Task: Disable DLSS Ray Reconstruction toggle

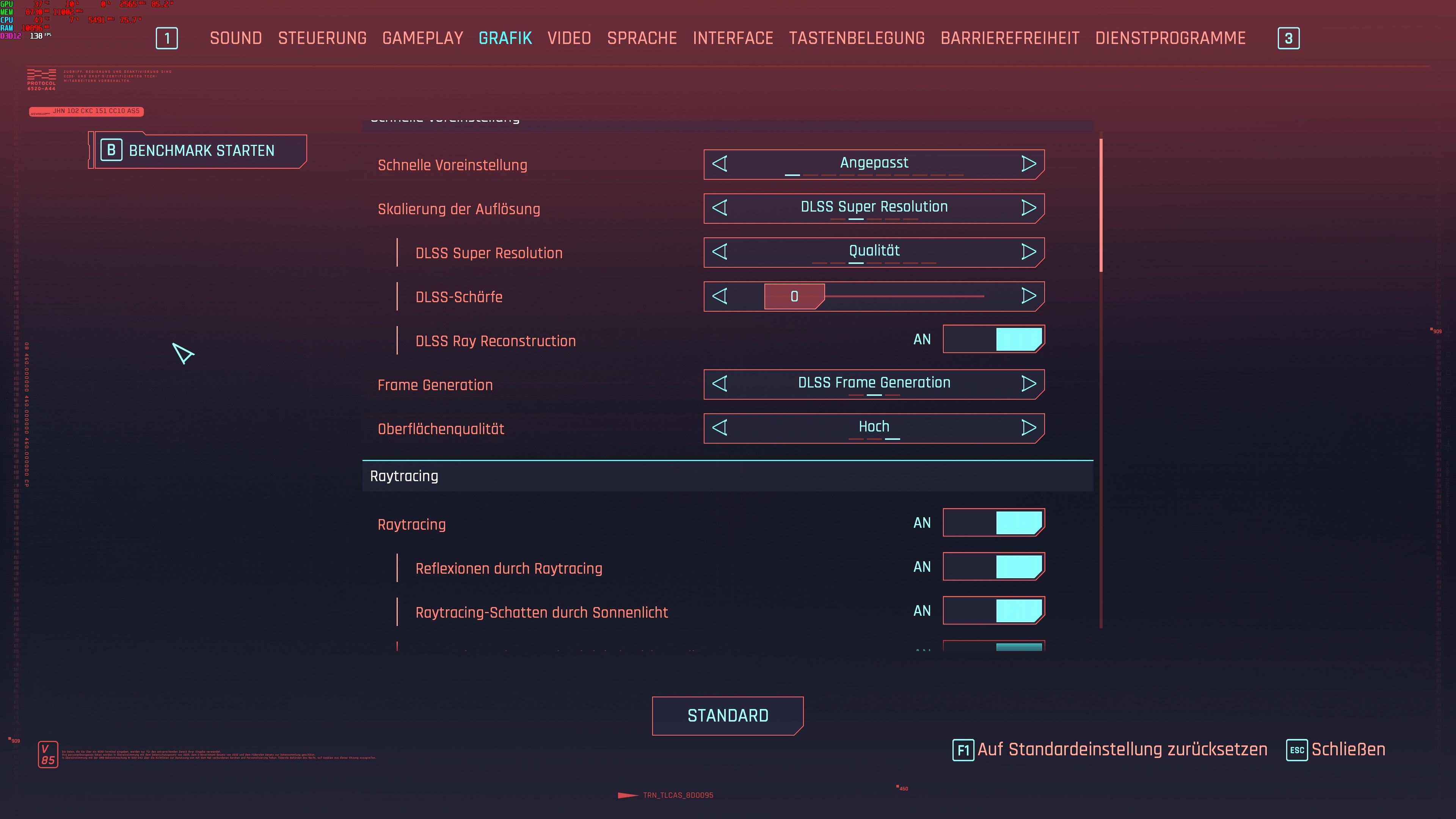Action: point(993,339)
